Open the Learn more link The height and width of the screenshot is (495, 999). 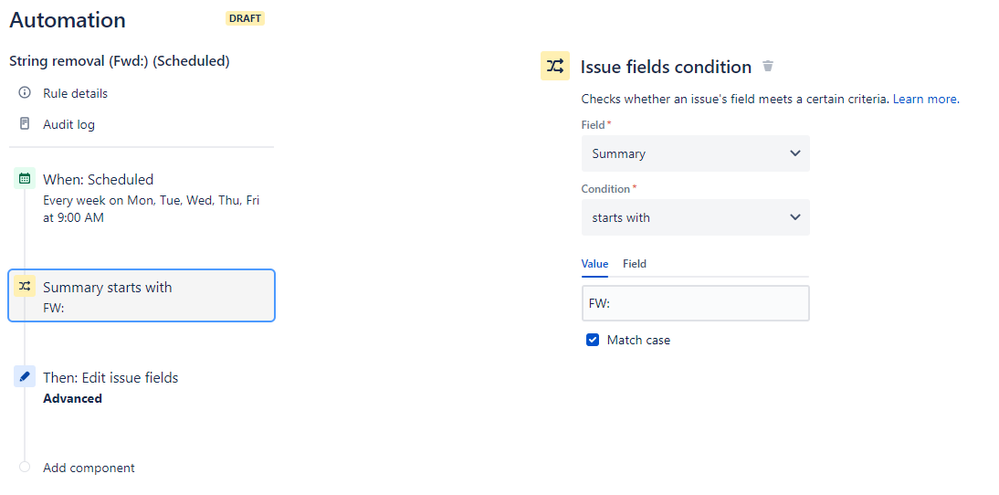[x=925, y=99]
